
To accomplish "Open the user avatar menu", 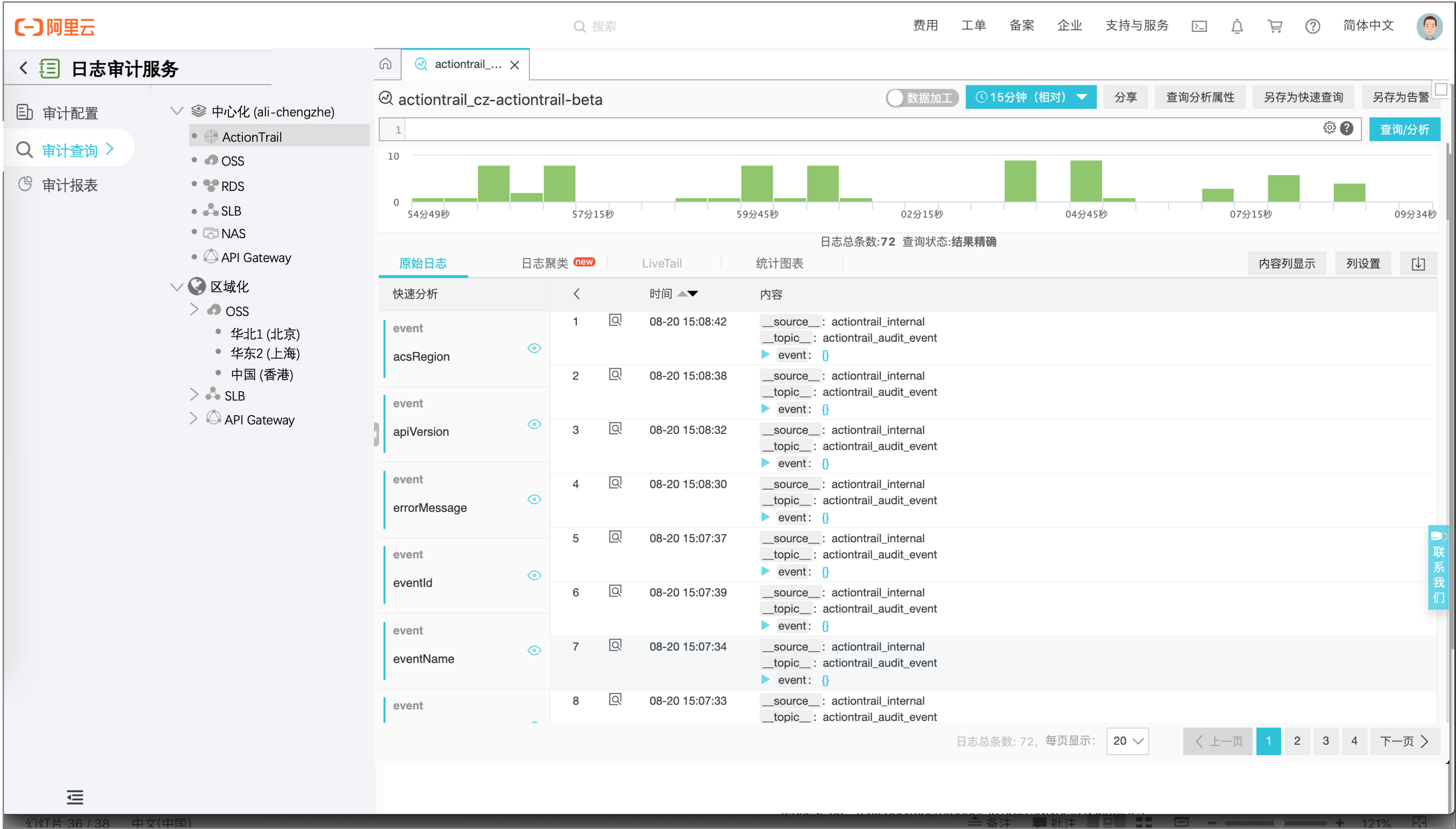I will (1429, 27).
